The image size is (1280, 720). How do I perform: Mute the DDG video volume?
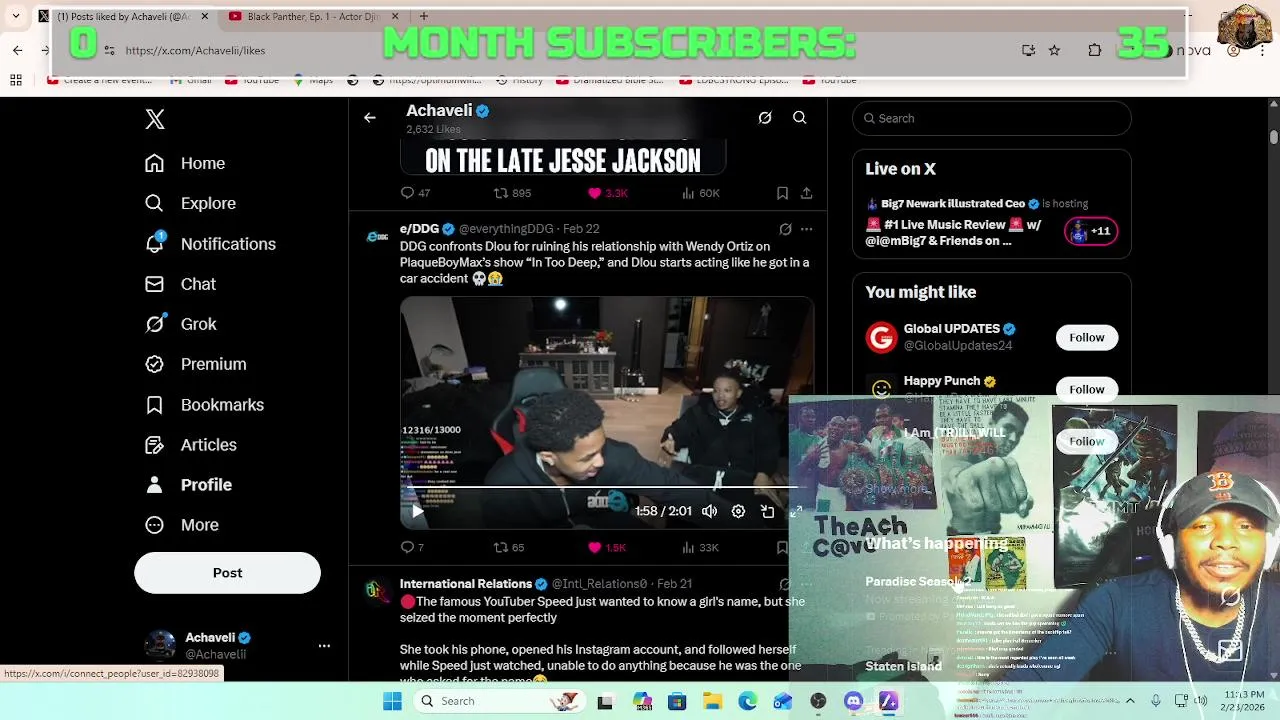(709, 511)
